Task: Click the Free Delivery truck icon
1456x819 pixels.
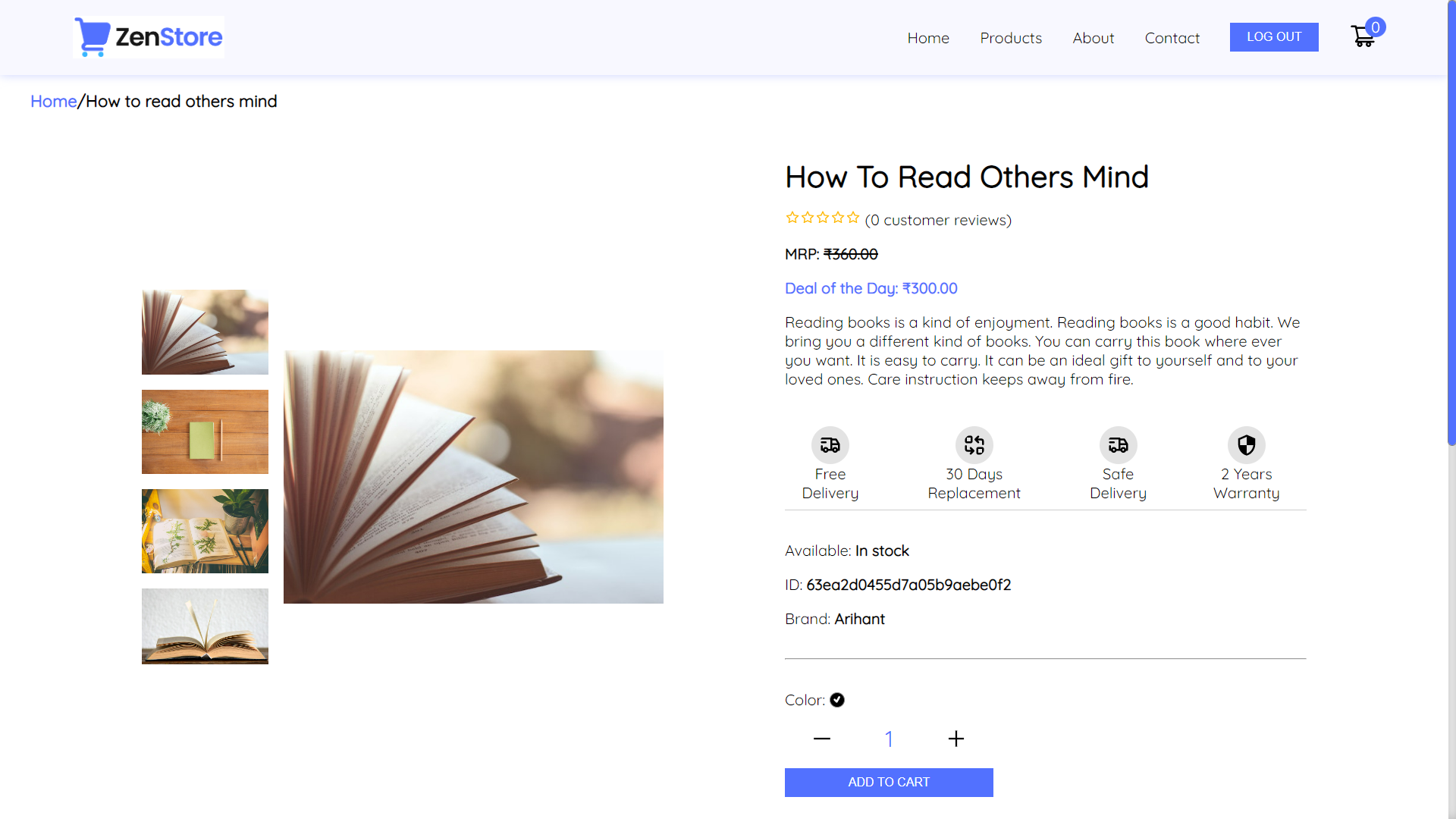Action: (x=830, y=445)
